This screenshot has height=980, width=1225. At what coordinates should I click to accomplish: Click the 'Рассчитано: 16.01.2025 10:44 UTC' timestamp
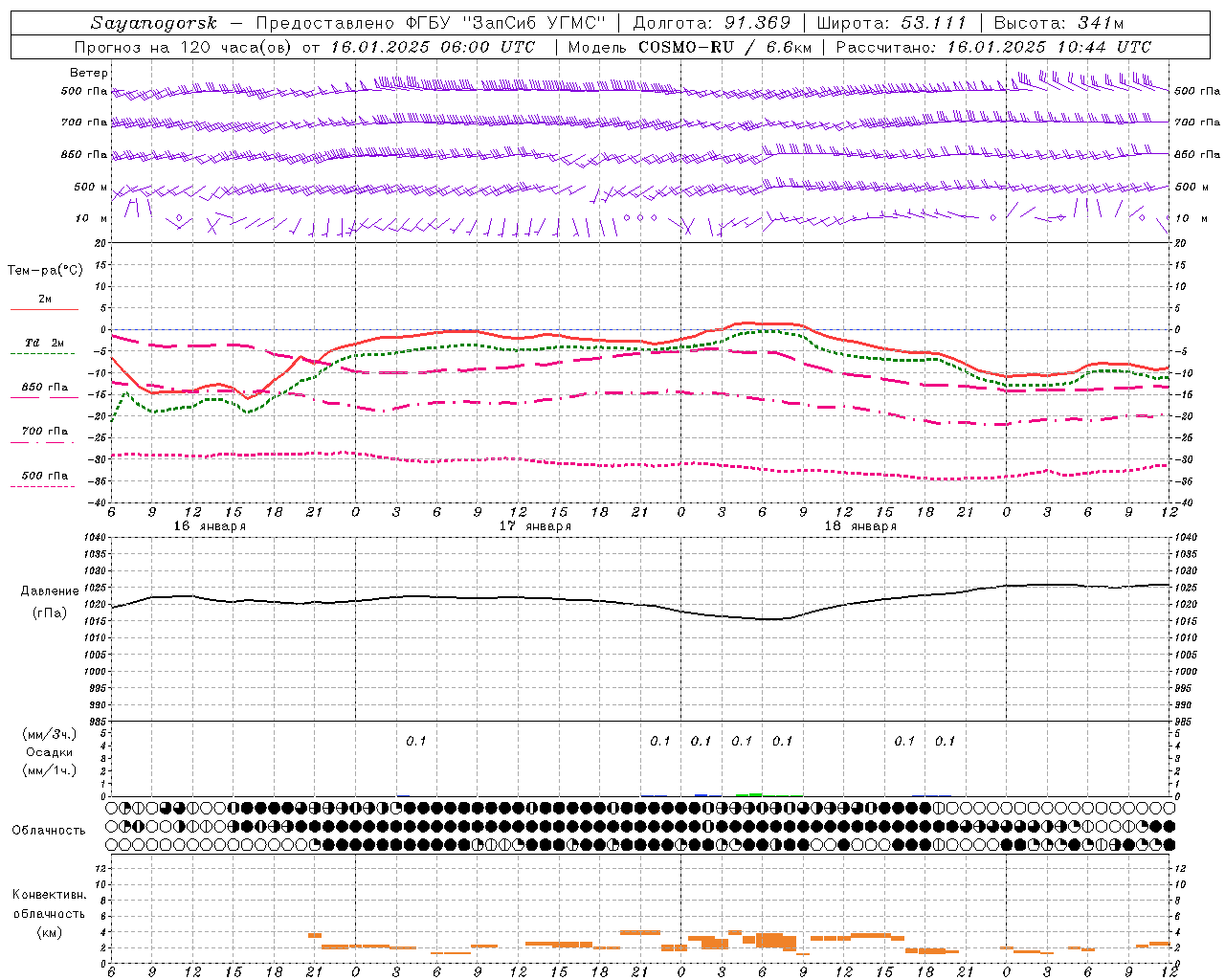[x=993, y=47]
